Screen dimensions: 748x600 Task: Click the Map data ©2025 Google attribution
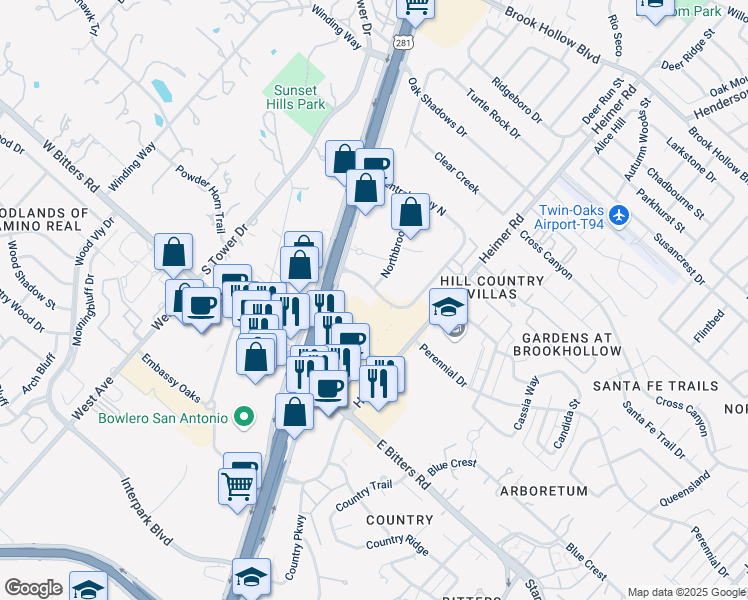[687, 592]
